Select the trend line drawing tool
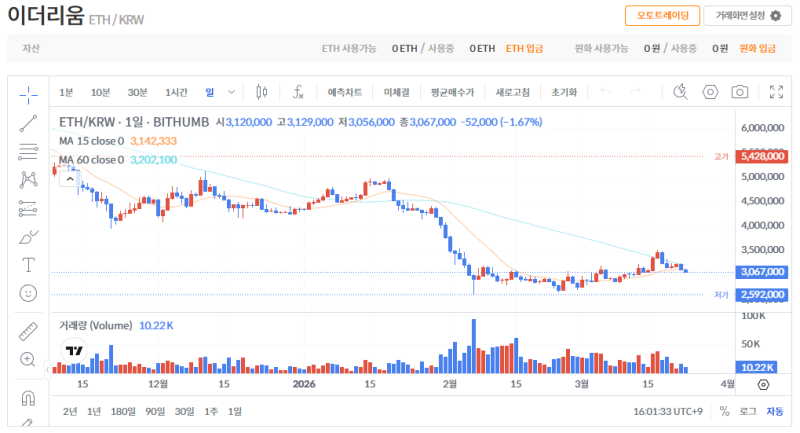Screen dimensions: 800x433 [x=29, y=123]
